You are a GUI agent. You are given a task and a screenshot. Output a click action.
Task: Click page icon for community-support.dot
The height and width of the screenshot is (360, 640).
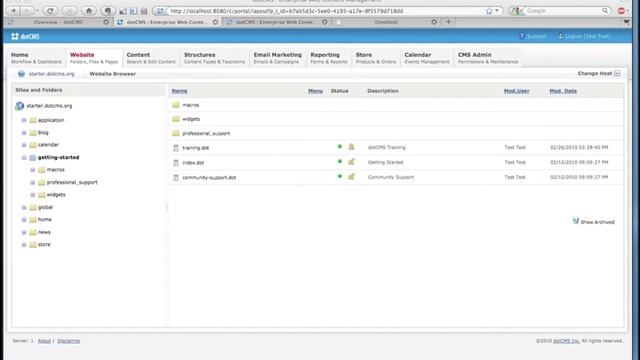[x=176, y=178]
